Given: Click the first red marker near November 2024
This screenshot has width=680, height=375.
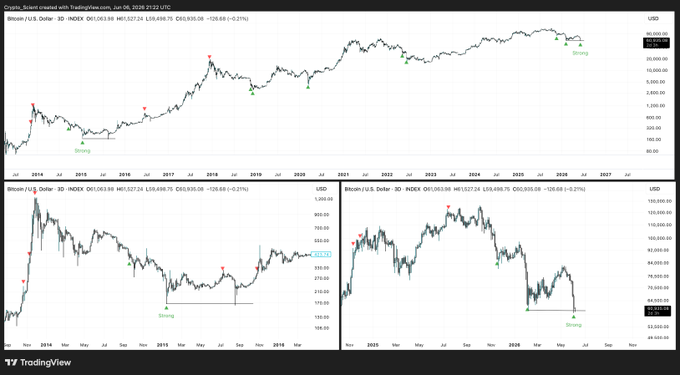Looking at the screenshot, I should pyautogui.click(x=353, y=244).
